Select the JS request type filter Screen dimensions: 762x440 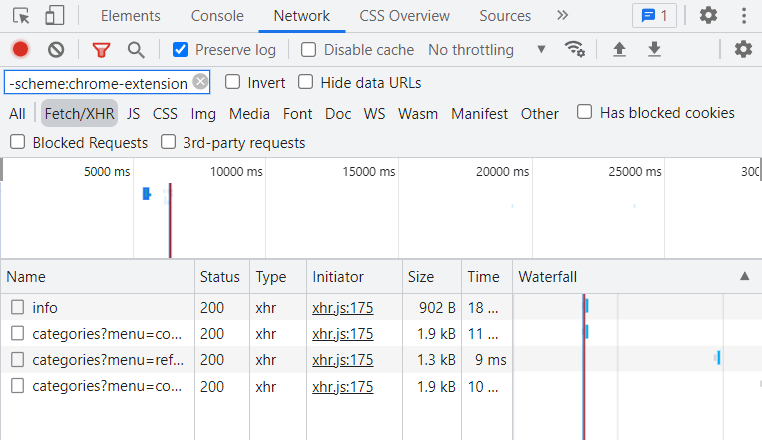tap(133, 113)
